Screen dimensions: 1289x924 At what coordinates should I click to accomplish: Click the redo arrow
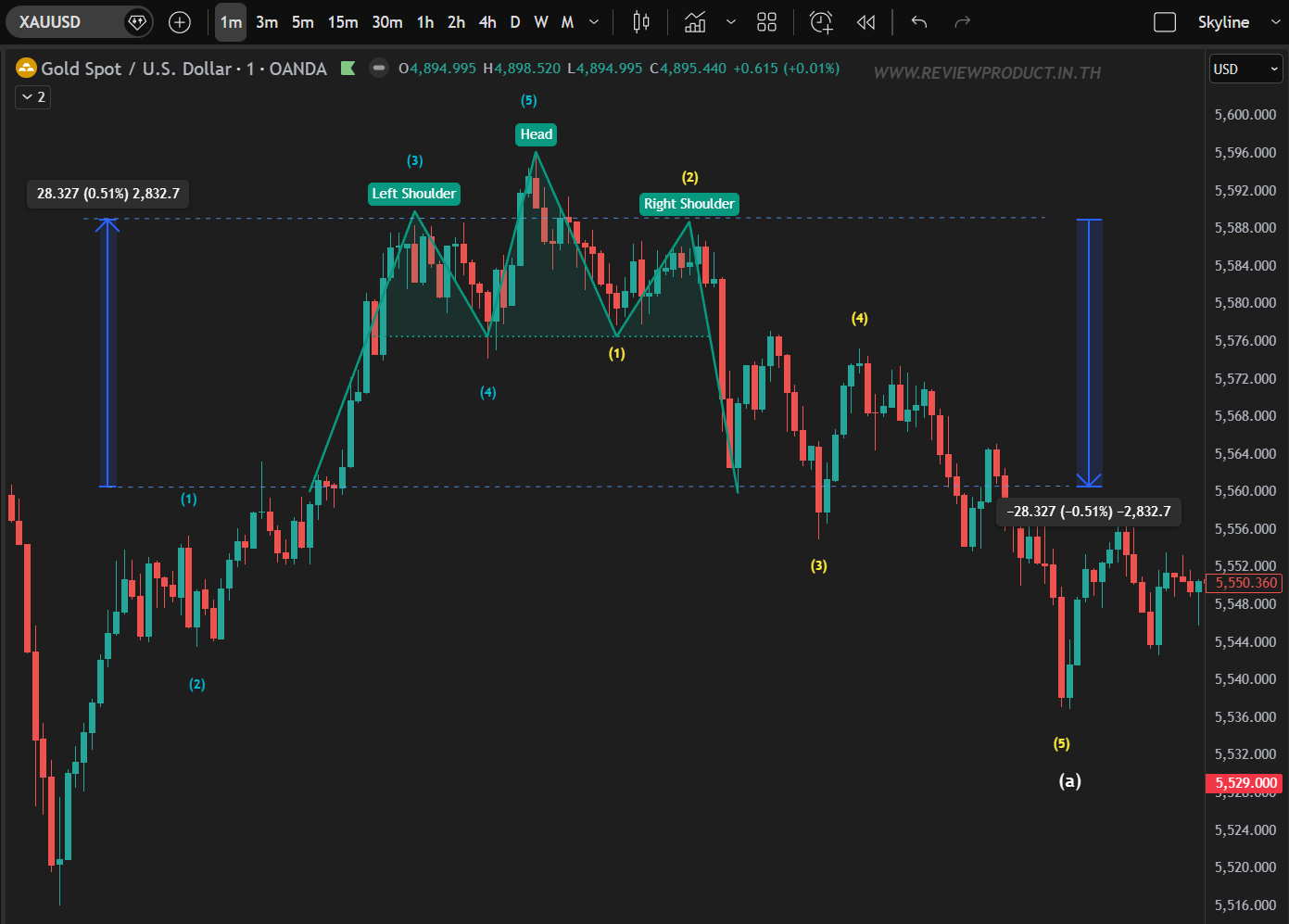tap(963, 22)
